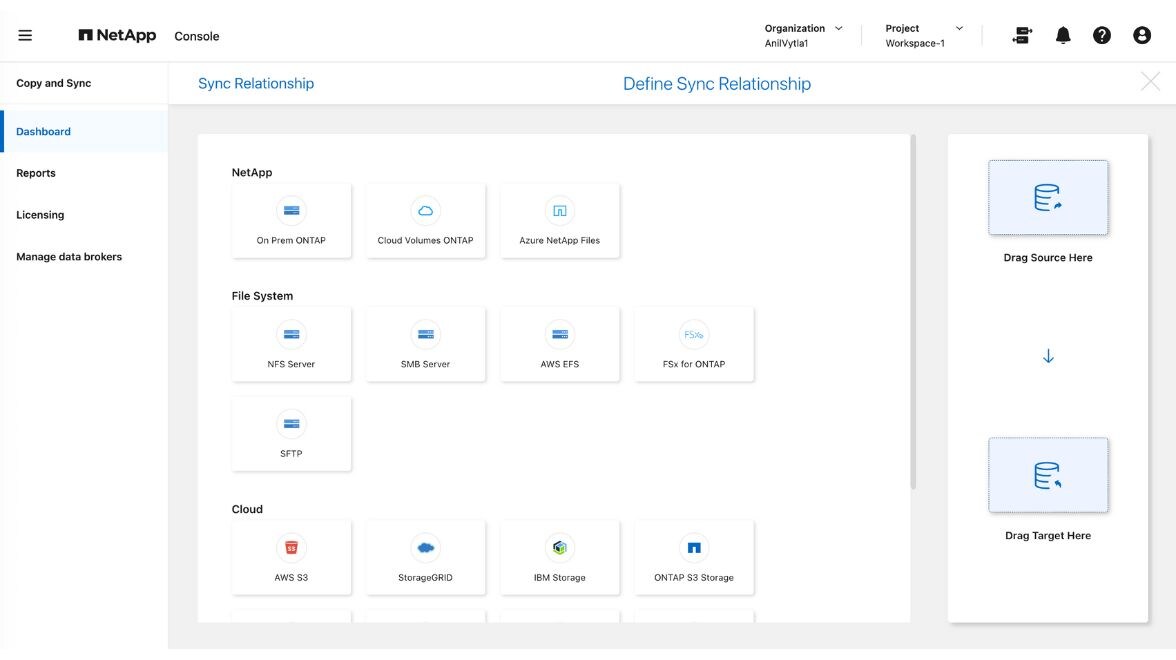Open the notifications bell
This screenshot has width=1176, height=660.
pyautogui.click(x=1063, y=35)
